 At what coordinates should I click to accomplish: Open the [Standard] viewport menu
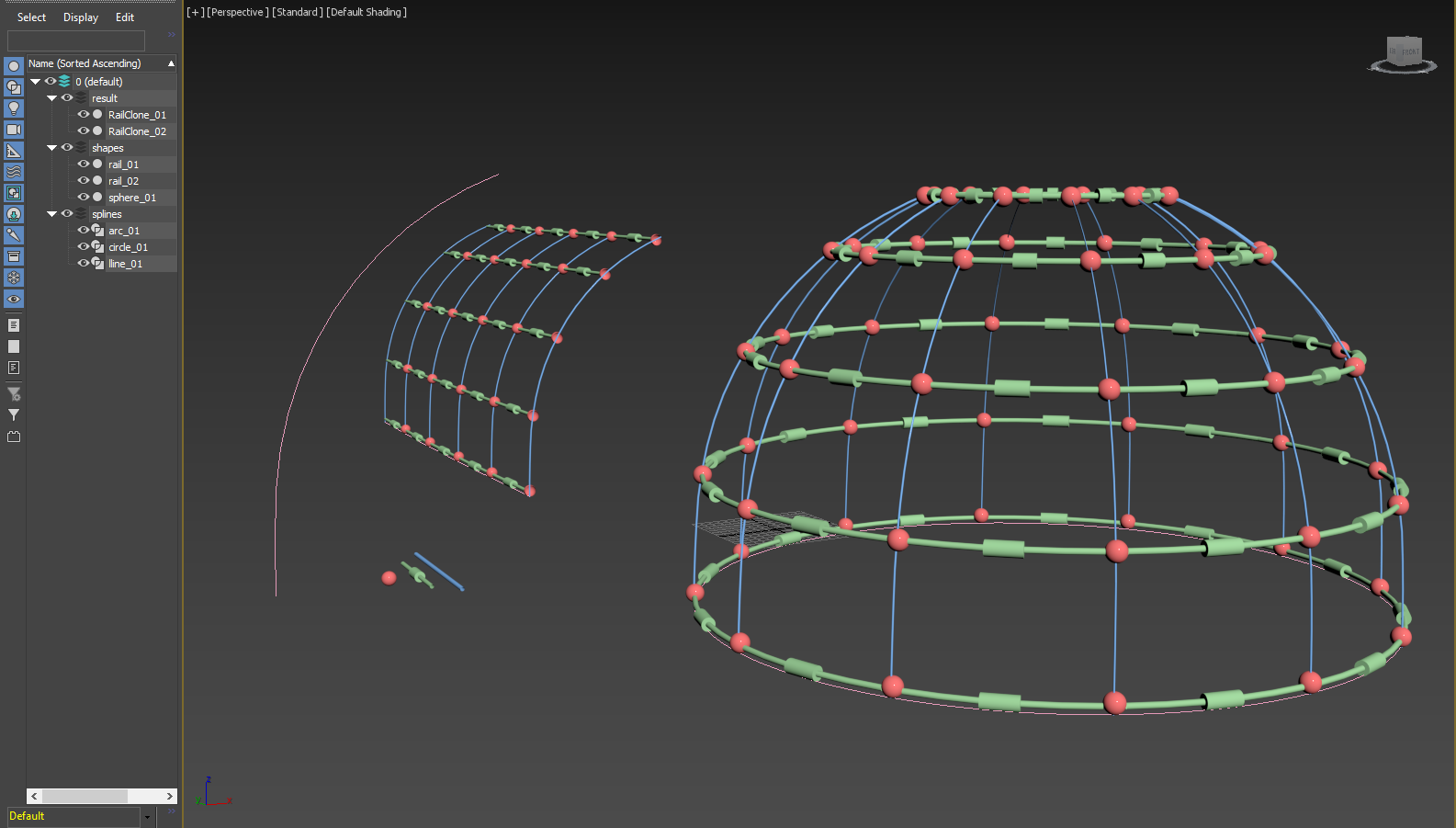(x=298, y=12)
